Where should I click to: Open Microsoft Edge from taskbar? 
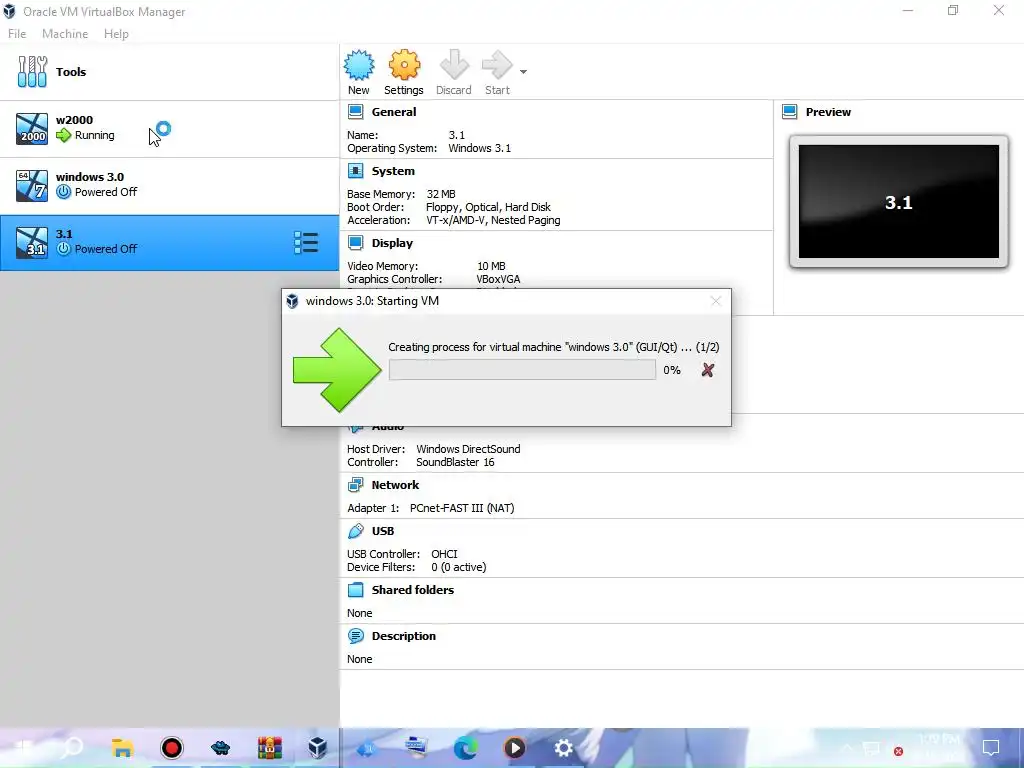[466, 748]
